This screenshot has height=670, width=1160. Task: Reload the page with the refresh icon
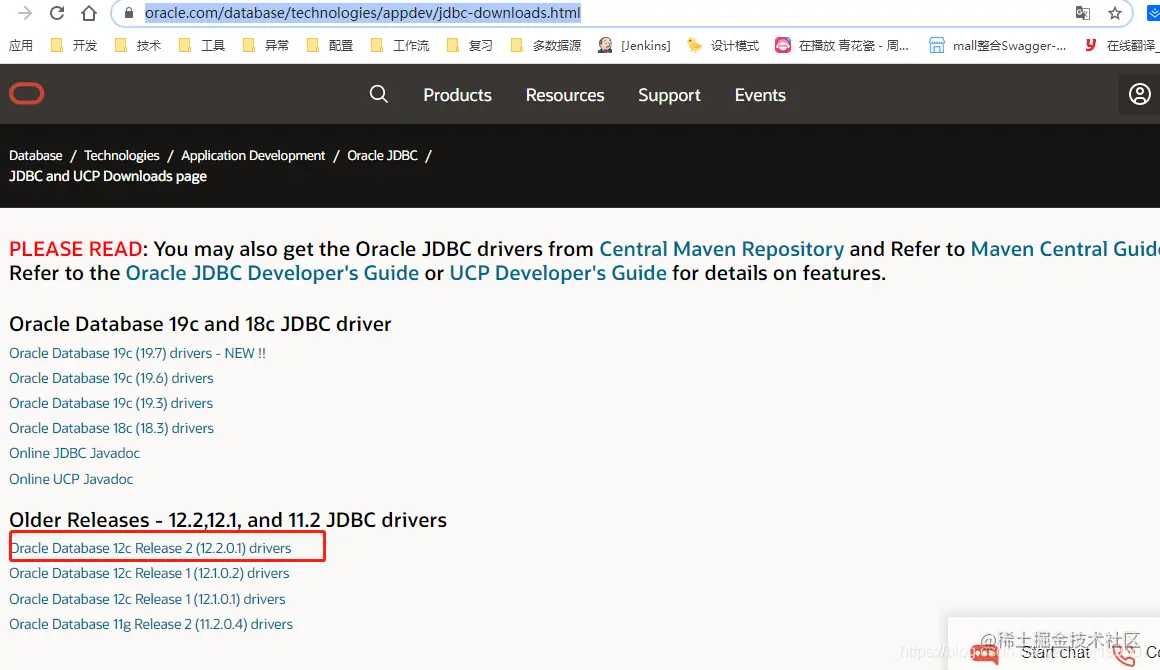57,13
